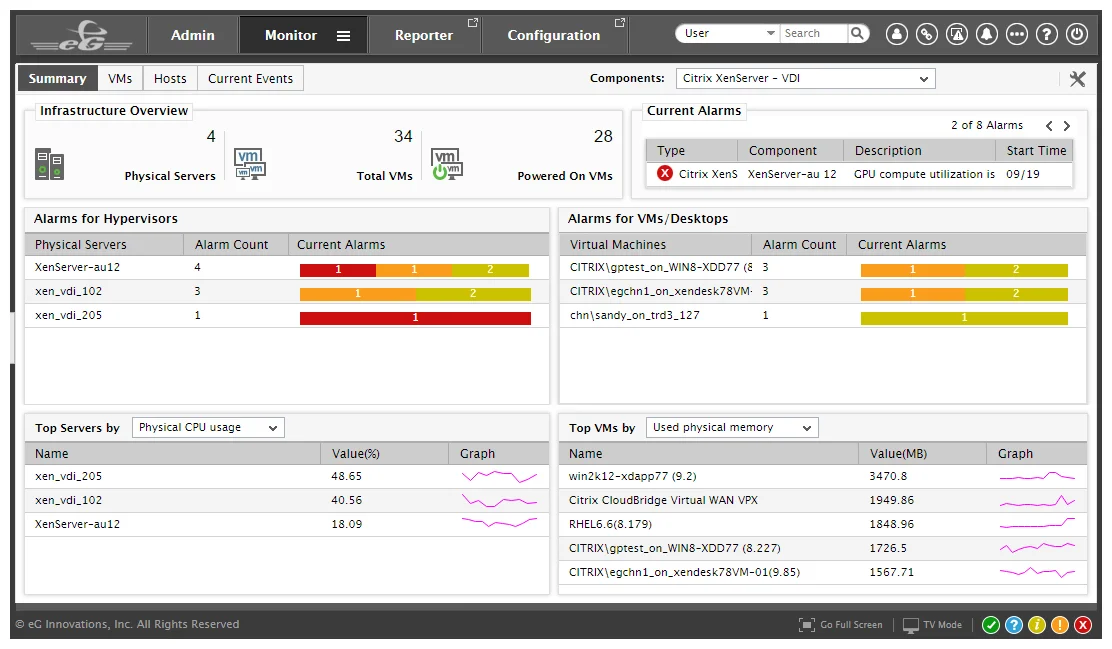Image resolution: width=1112 pixels, height=649 pixels.
Task: Open the Top VMs by Used physical memory dropdown
Action: point(732,428)
